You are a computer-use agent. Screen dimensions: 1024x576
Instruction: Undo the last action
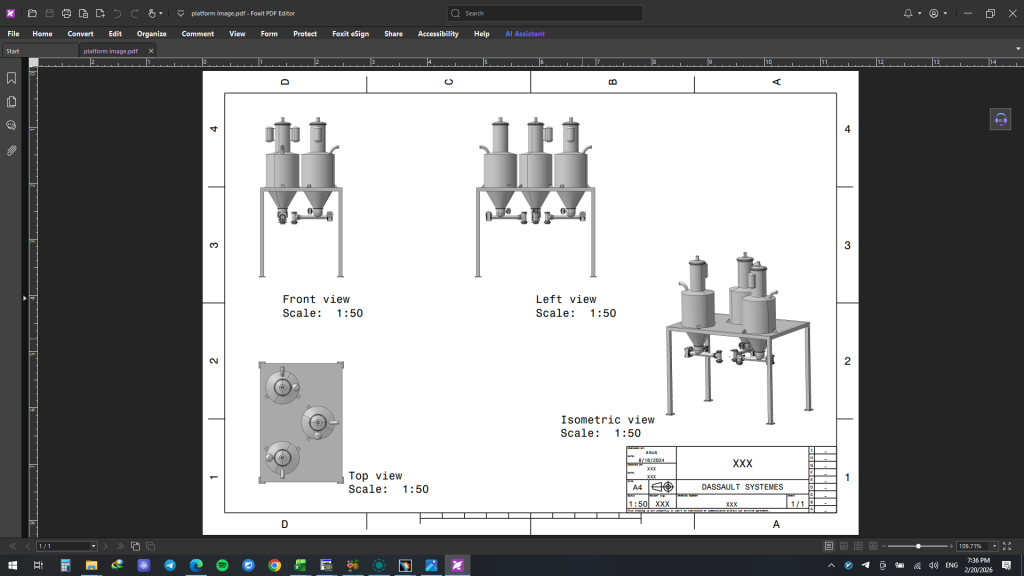point(117,13)
